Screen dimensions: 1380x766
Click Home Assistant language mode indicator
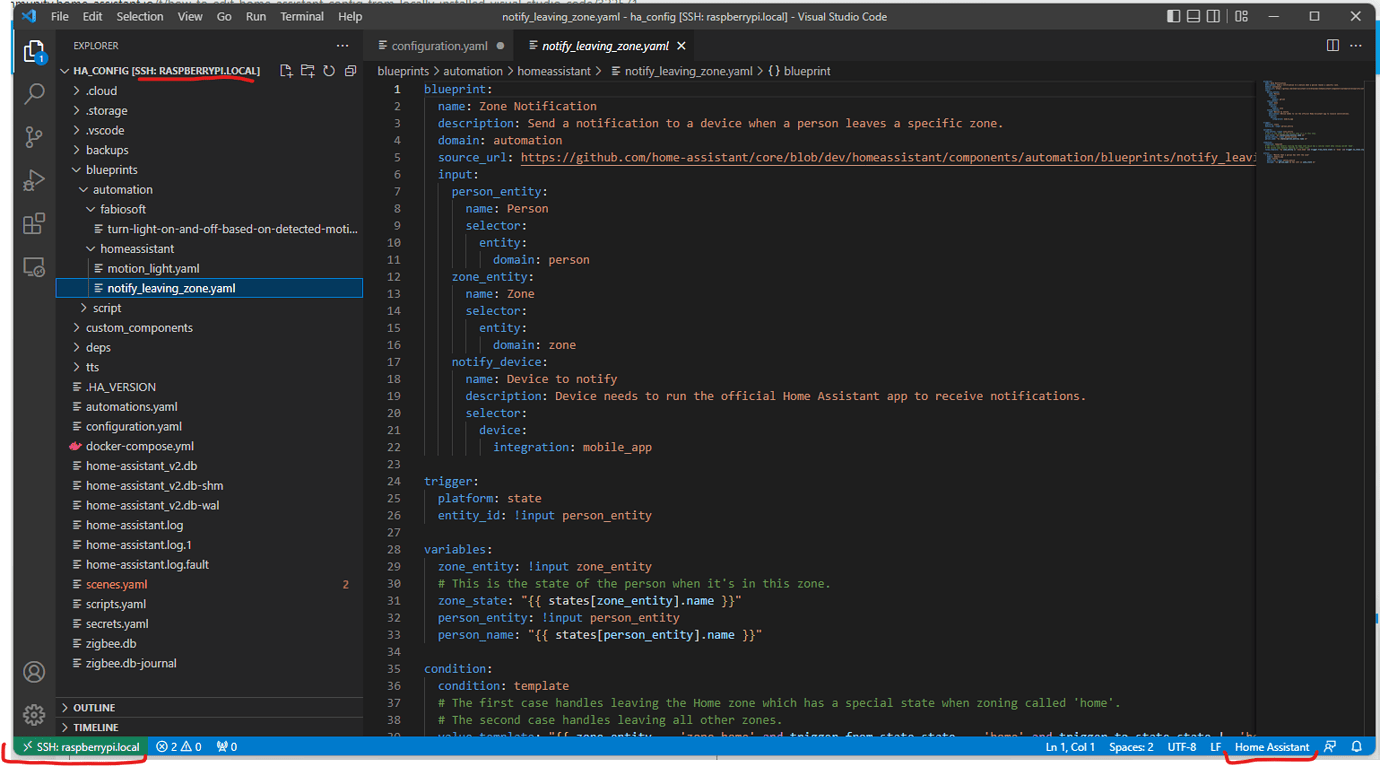1271,746
